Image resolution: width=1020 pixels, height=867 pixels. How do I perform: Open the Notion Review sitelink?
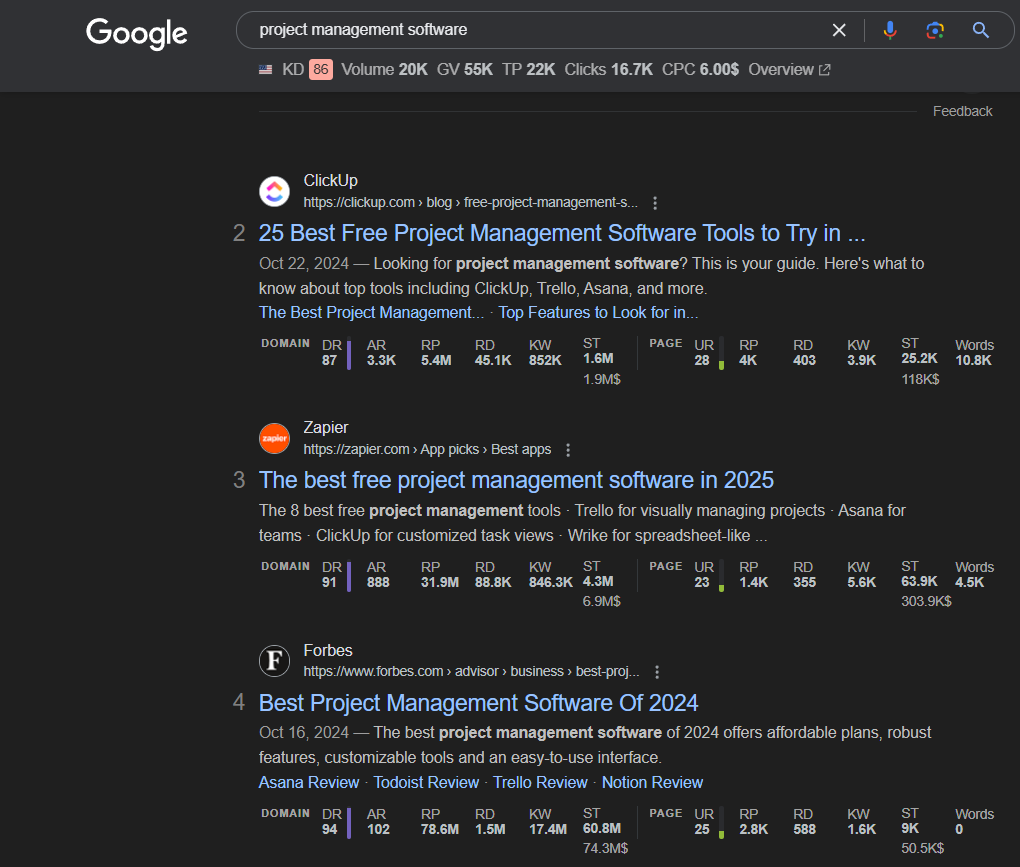652,782
